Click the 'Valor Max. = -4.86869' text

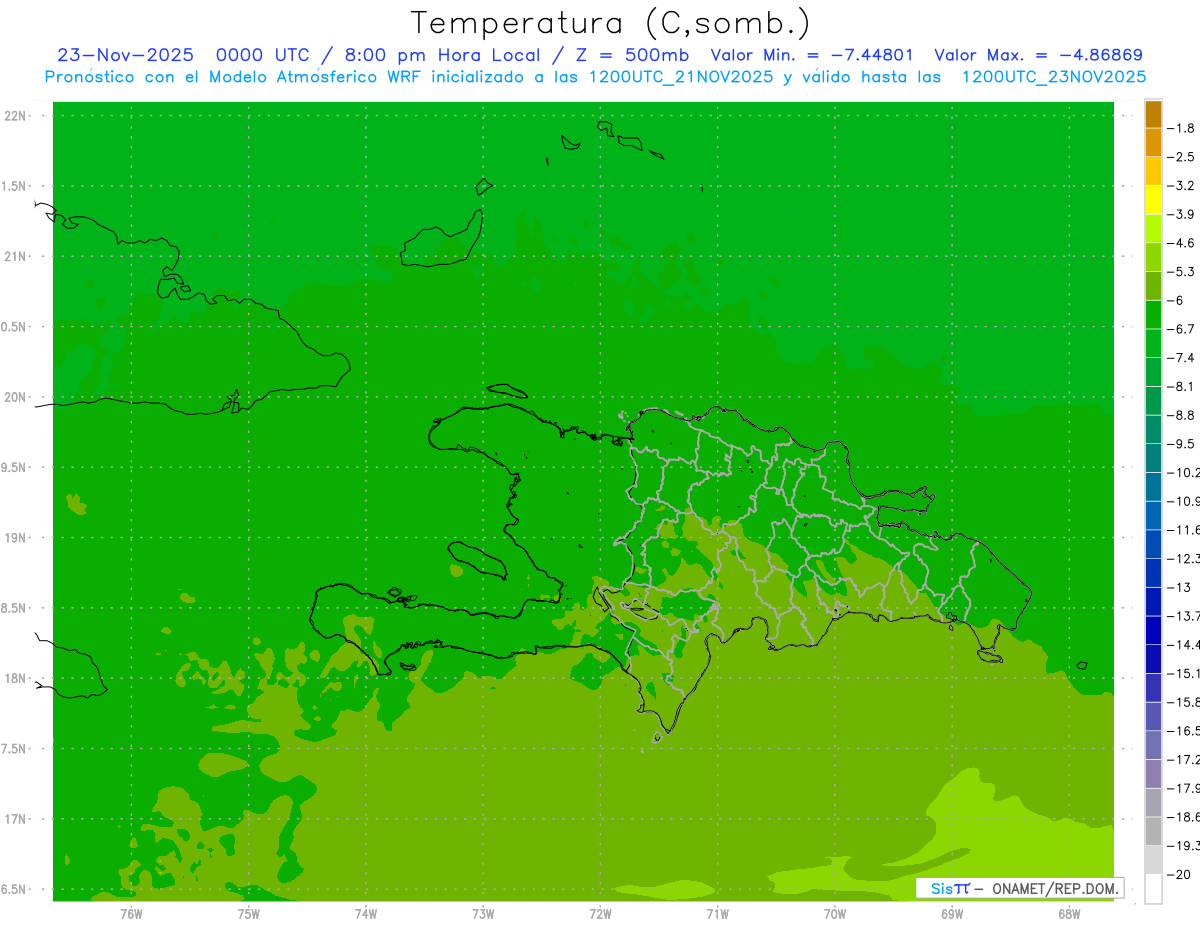point(1038,55)
